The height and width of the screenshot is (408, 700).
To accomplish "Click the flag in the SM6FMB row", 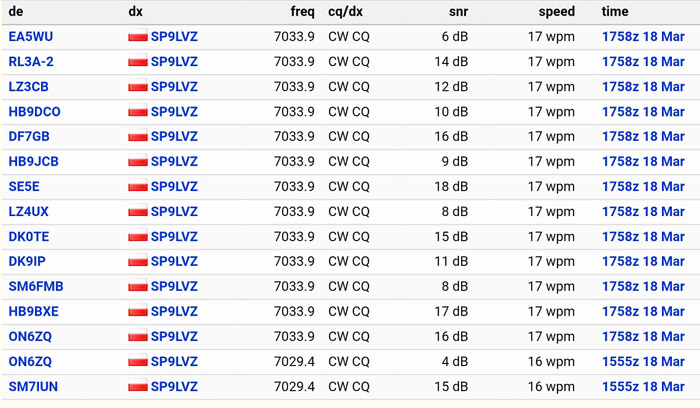I will click(138, 287).
